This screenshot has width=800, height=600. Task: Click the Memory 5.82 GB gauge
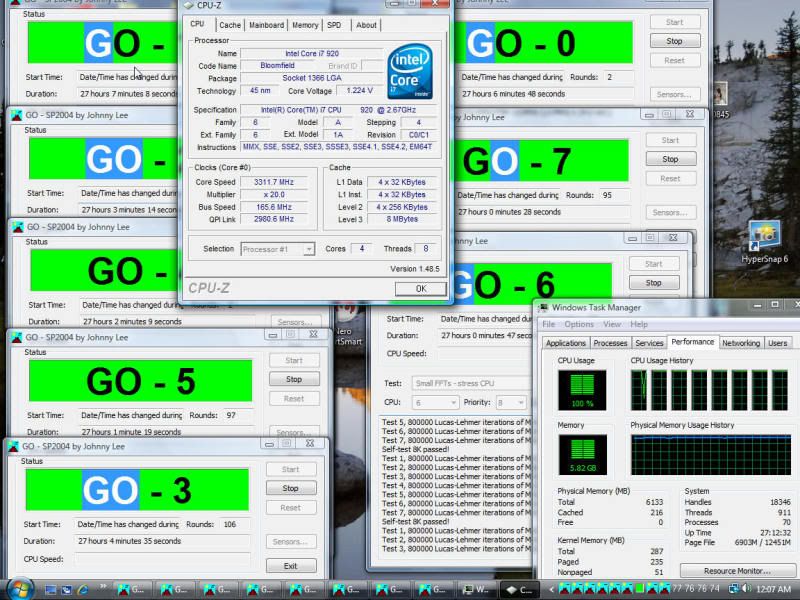tap(582, 455)
